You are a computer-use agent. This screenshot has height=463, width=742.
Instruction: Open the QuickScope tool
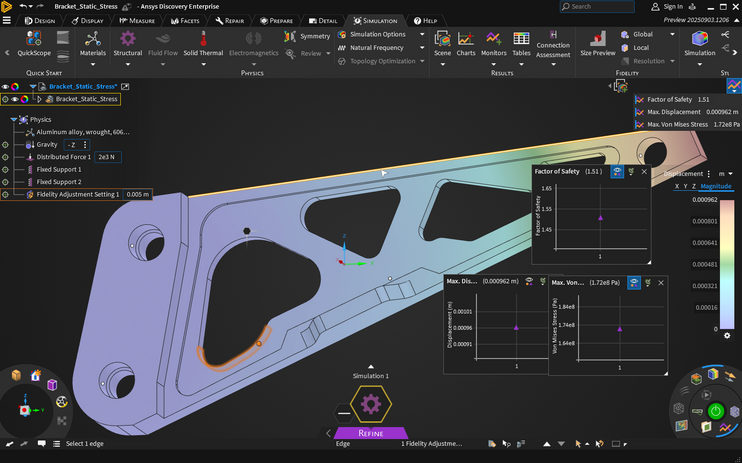34,44
